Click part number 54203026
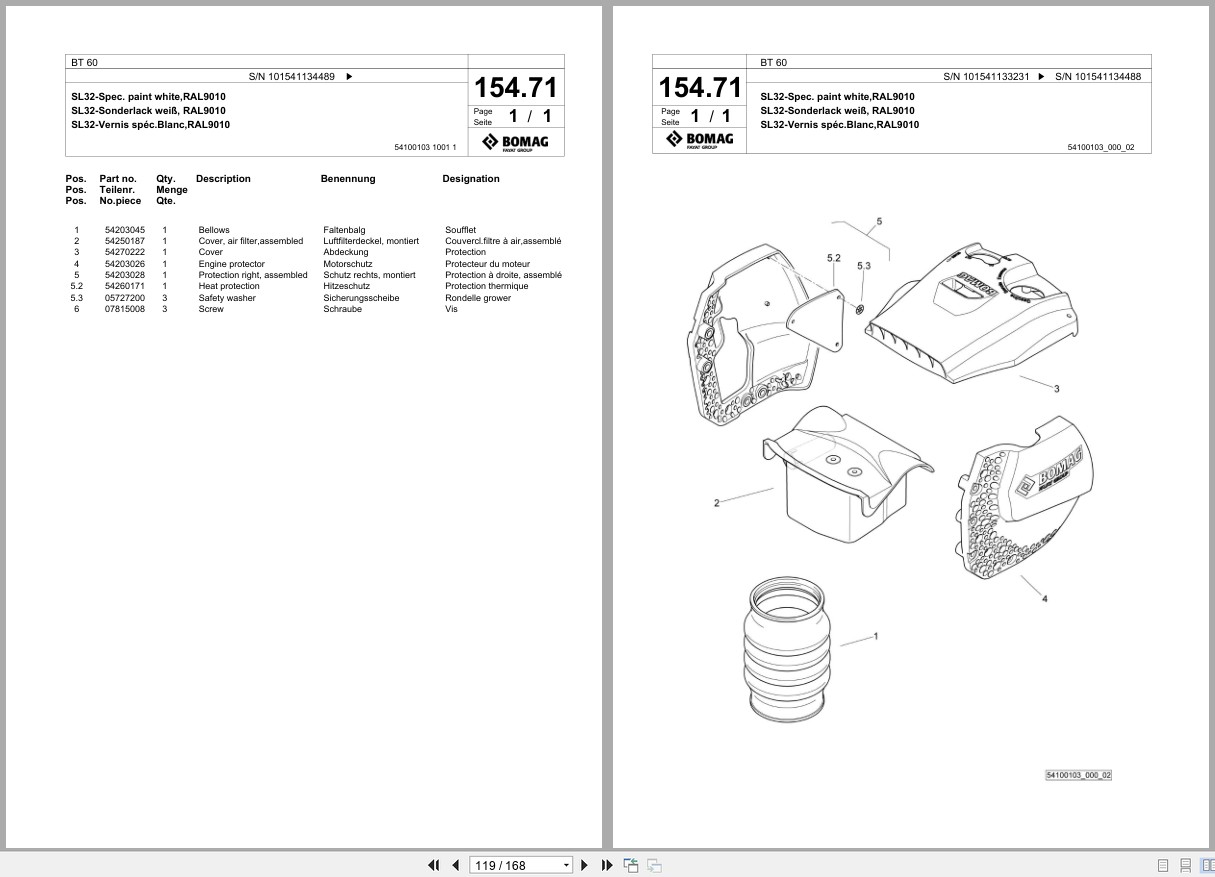The image size is (1215, 877). pyautogui.click(x=125, y=264)
